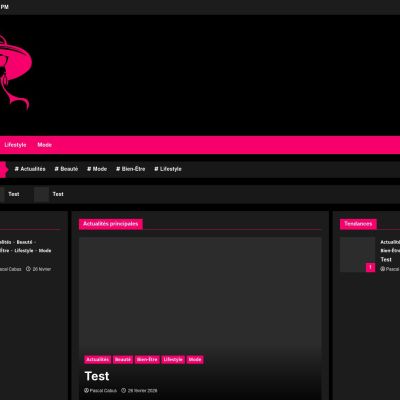Select the # Beauté hashtag link
The image size is (400, 400).
[66, 169]
